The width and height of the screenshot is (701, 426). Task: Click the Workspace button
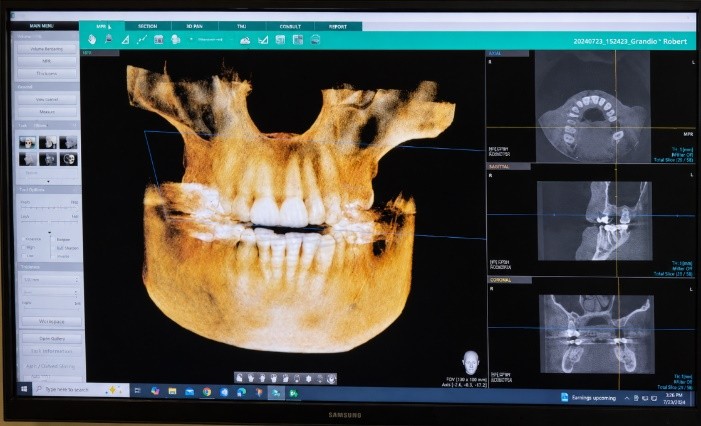[x=51, y=321]
